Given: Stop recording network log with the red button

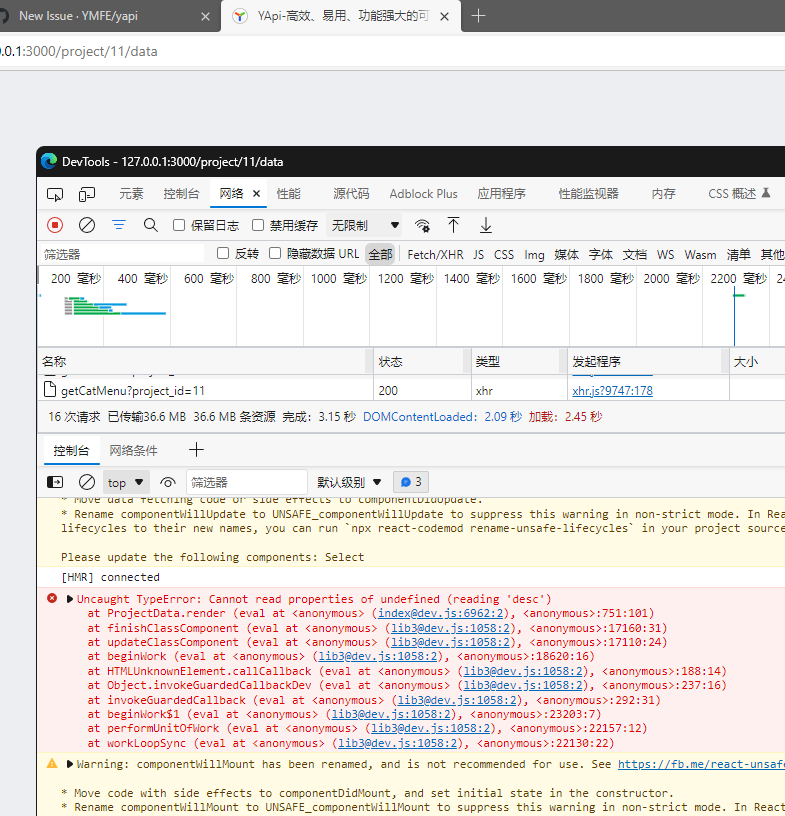Looking at the screenshot, I should pyautogui.click(x=55, y=225).
